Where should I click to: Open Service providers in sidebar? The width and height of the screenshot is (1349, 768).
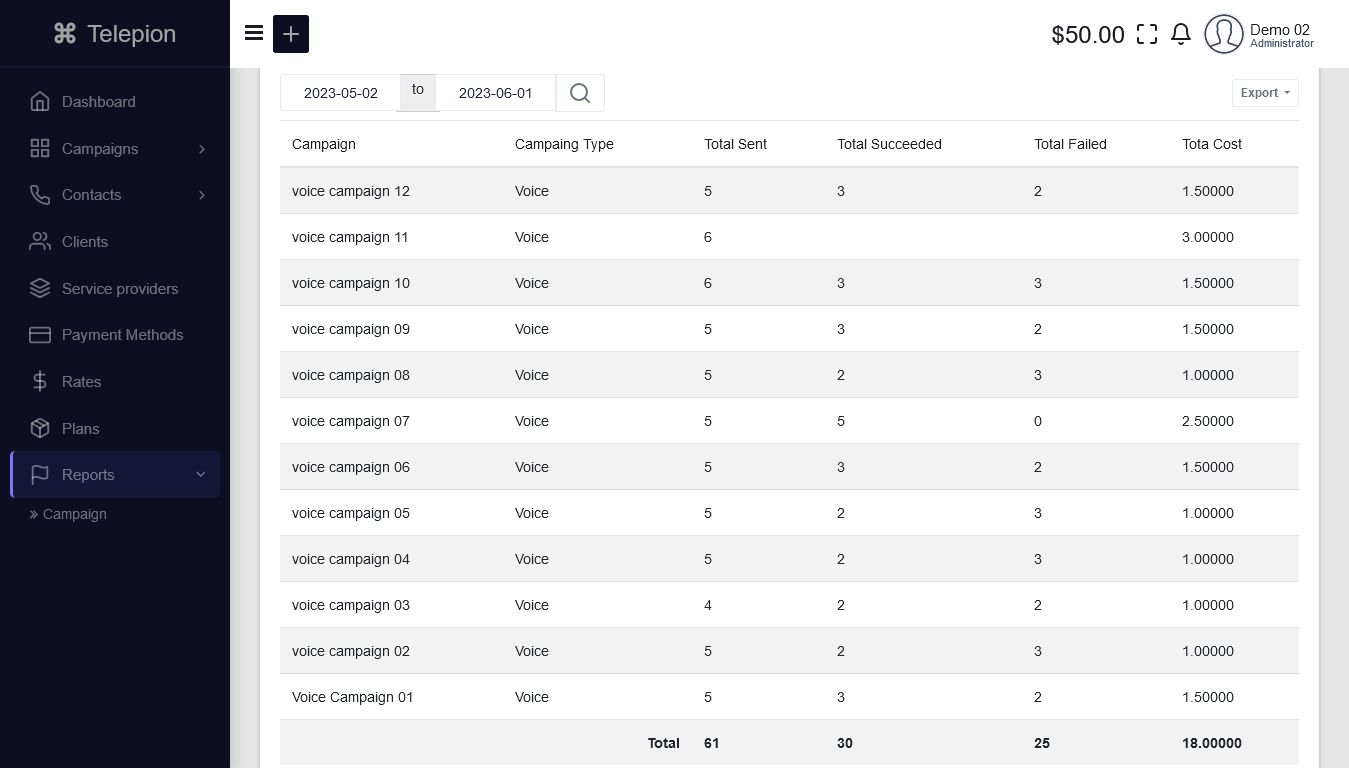[x=119, y=289]
